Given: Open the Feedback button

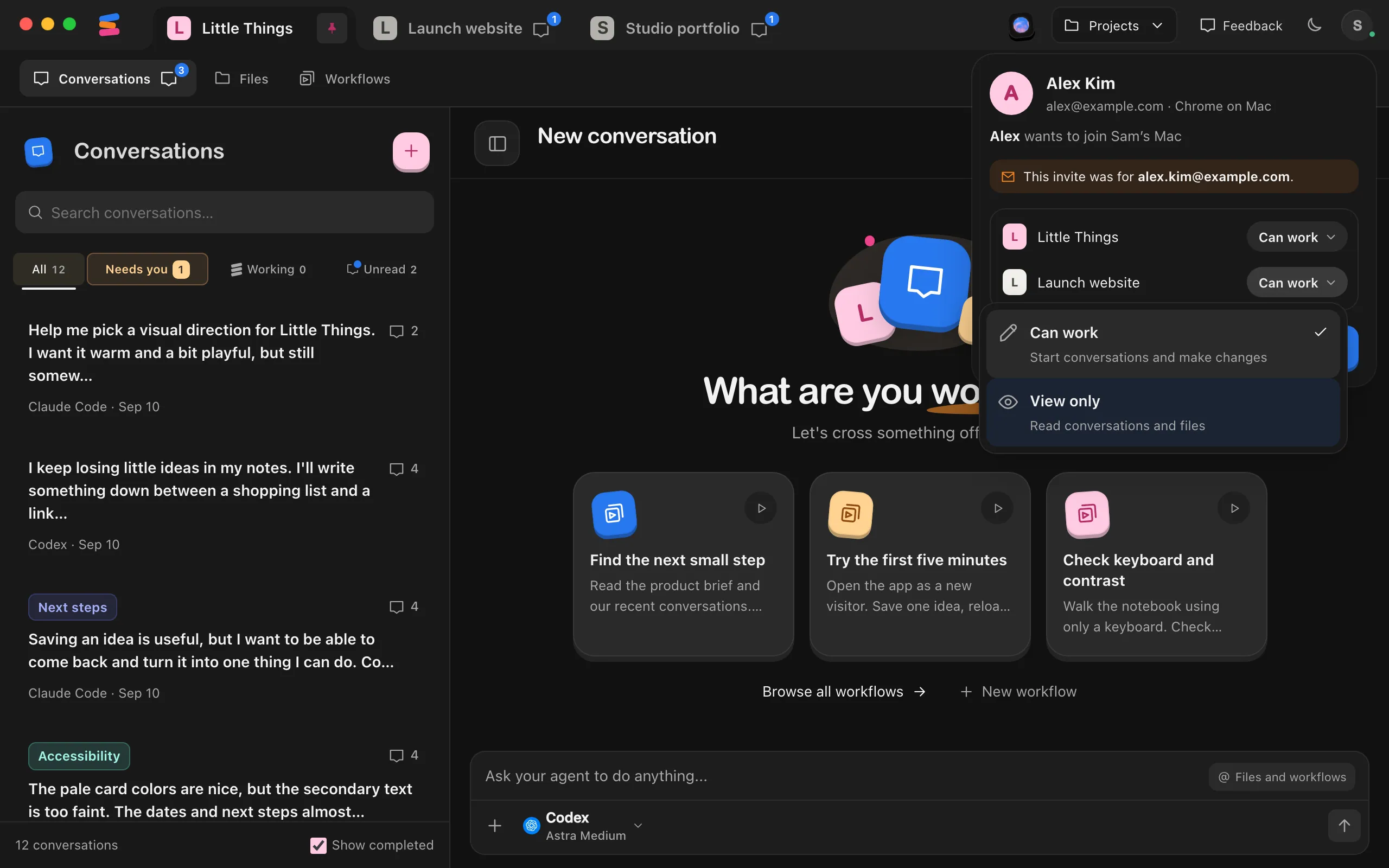Looking at the screenshot, I should tap(1241, 25).
